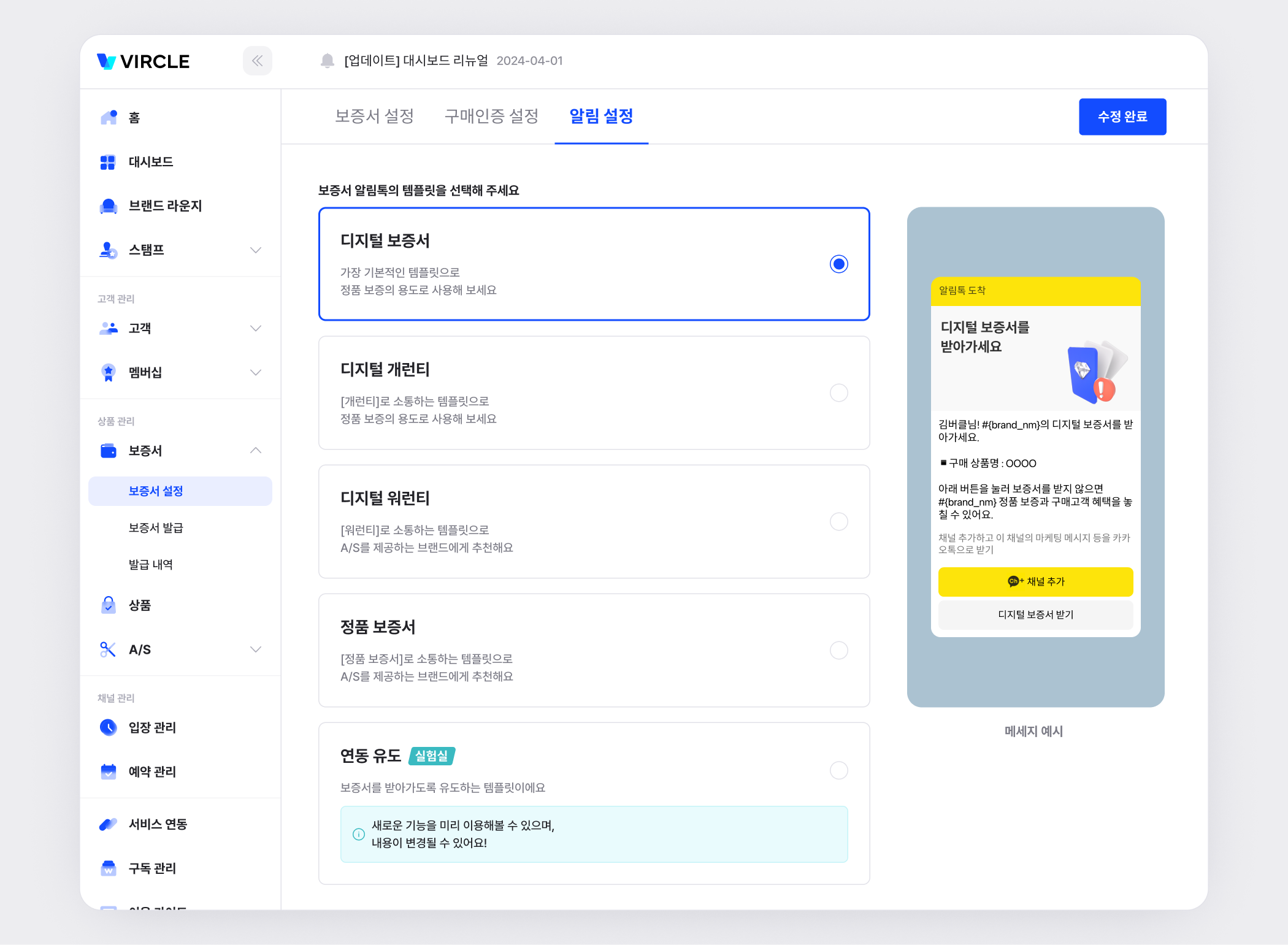
Task: Collapse the sidebar with the double-chevron icon
Action: click(x=258, y=61)
